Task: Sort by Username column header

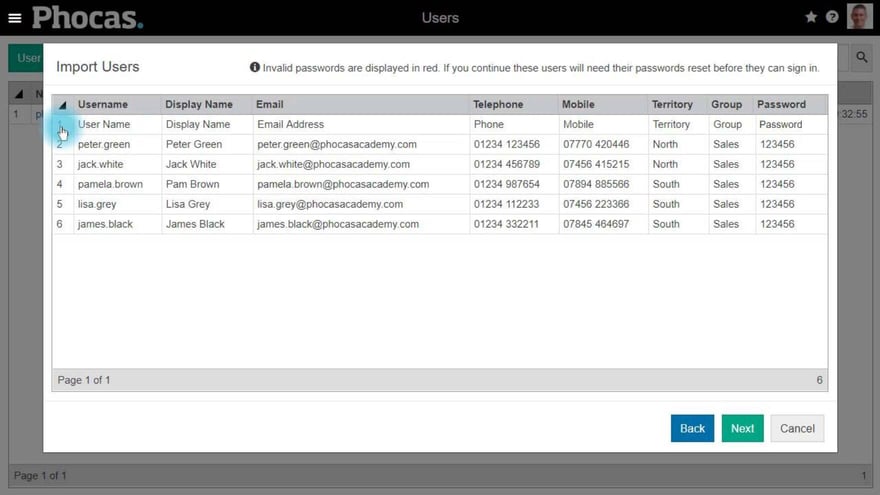Action: pyautogui.click(x=103, y=104)
